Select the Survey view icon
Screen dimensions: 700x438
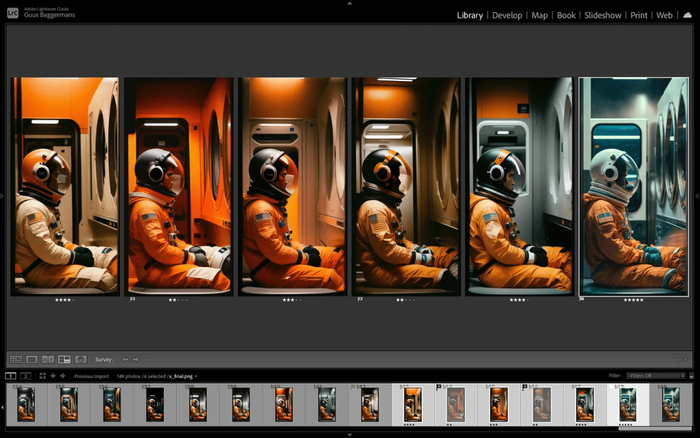[x=64, y=359]
